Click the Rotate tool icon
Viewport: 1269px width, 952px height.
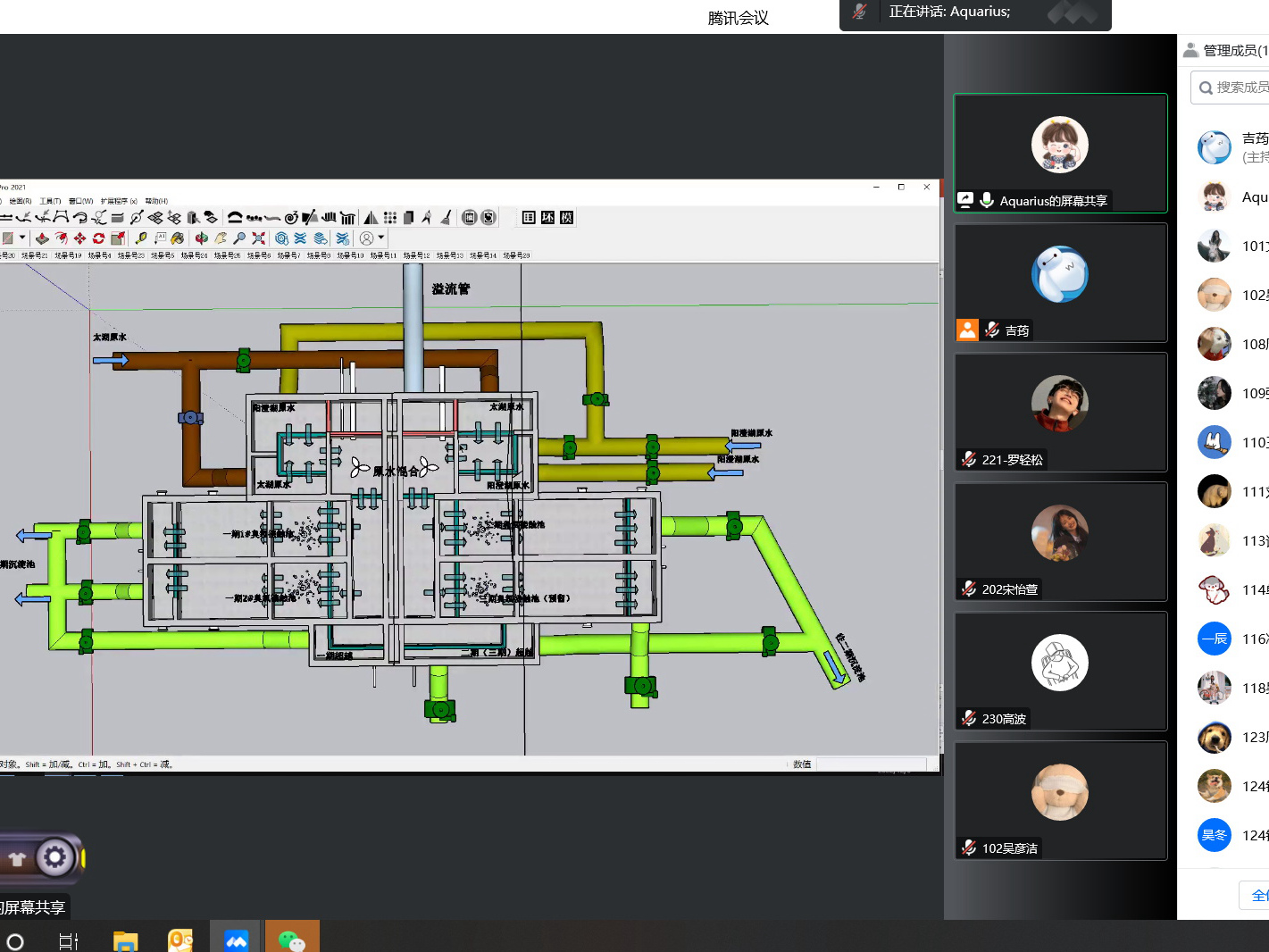[x=98, y=238]
